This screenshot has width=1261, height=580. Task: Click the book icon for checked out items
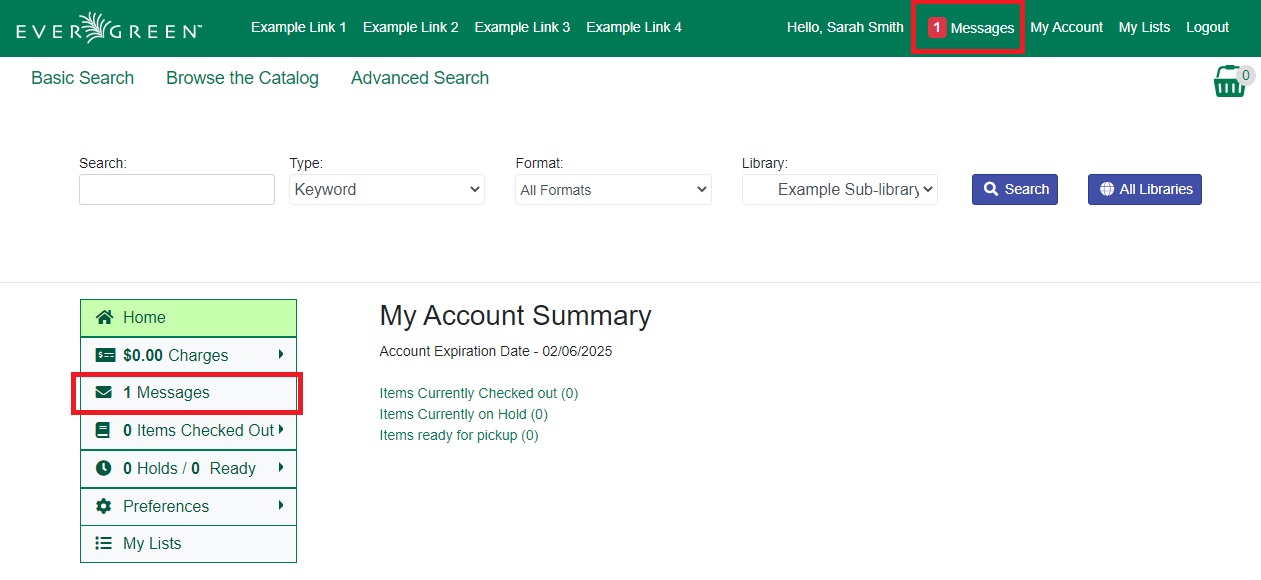tap(103, 431)
